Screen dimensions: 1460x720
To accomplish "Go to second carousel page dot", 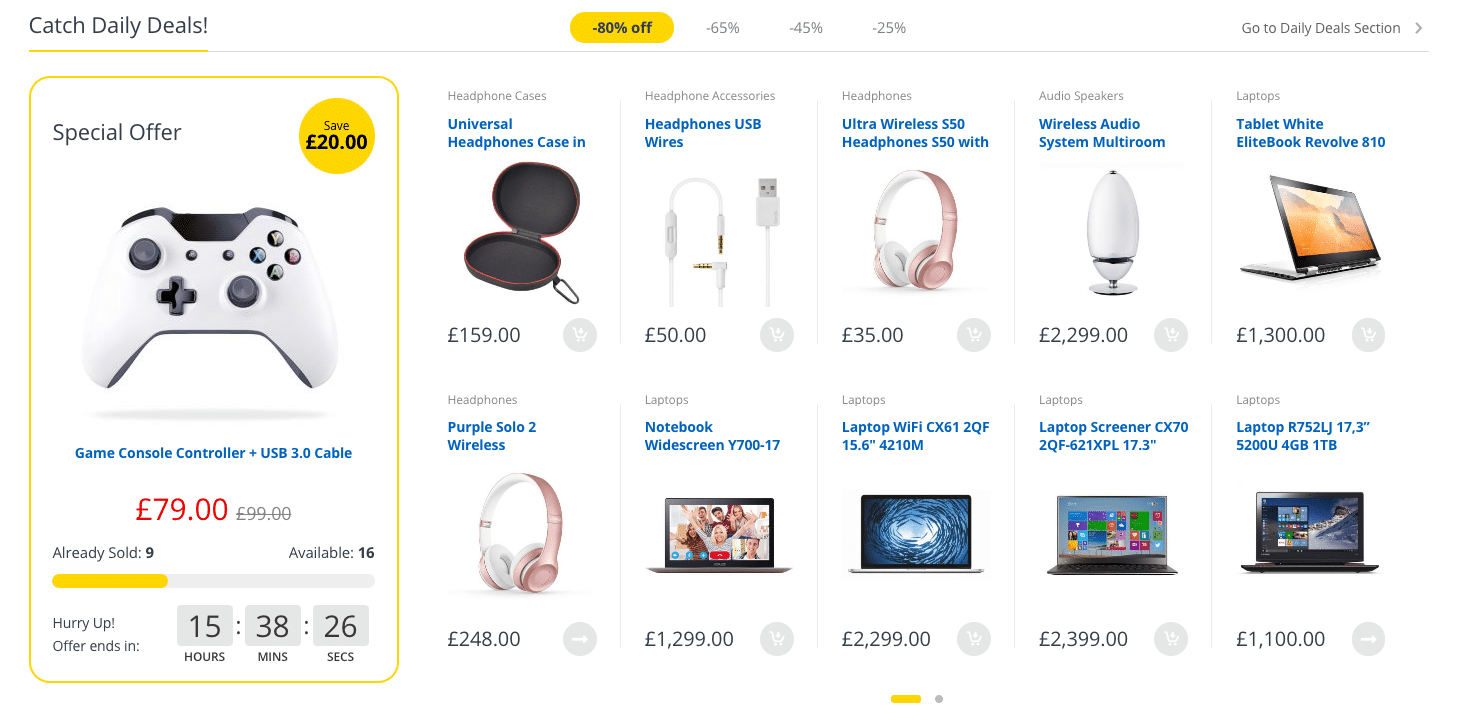I will 939,699.
